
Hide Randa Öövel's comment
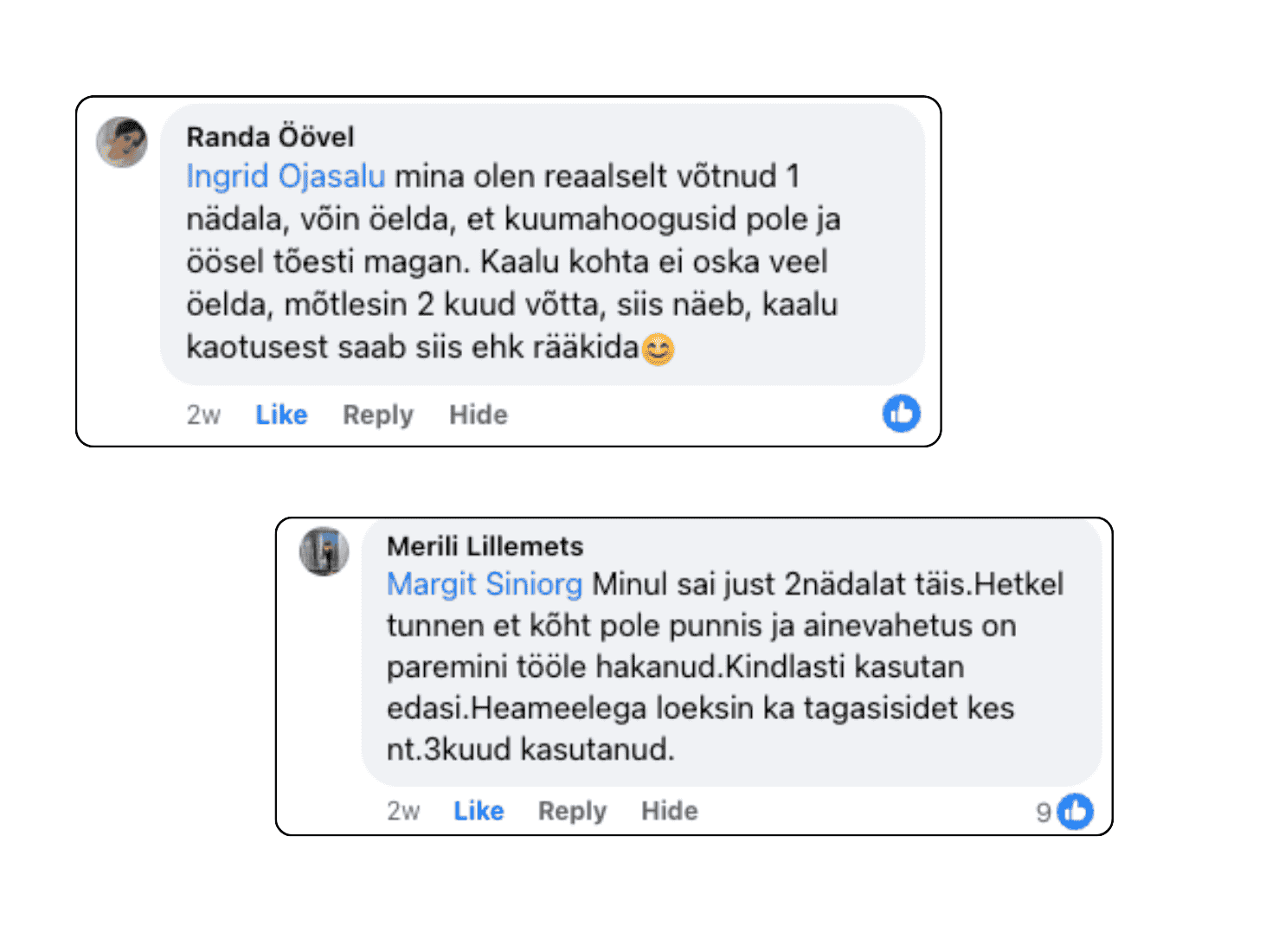(x=478, y=415)
